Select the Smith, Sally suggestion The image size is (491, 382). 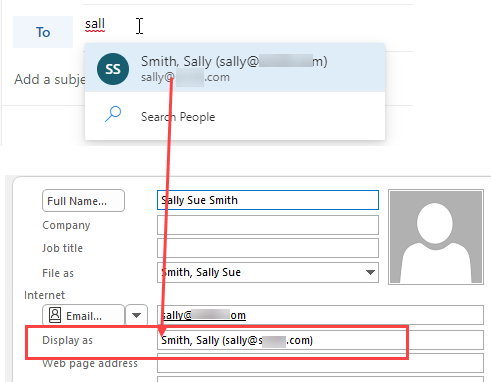(235, 68)
